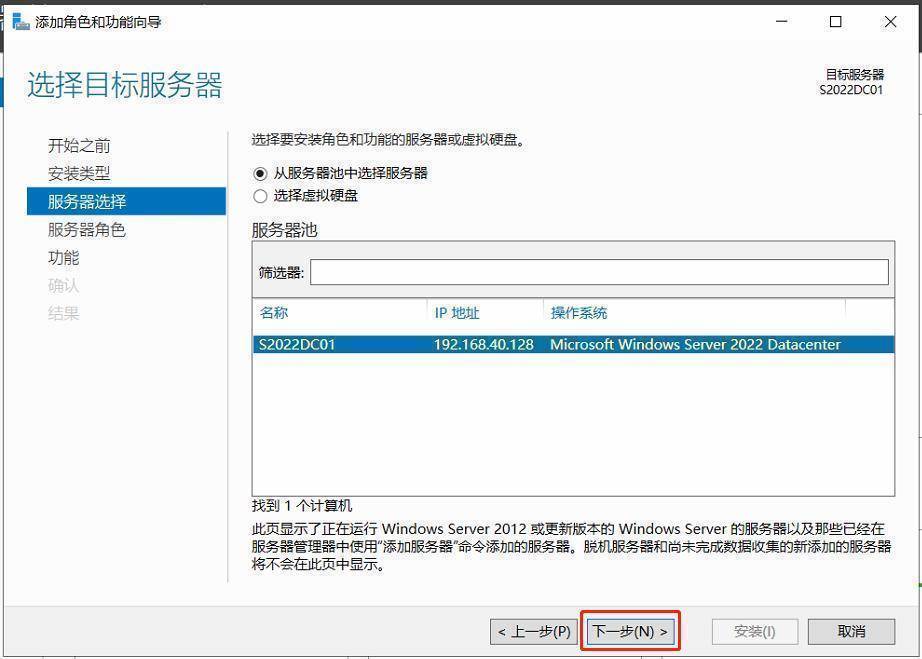Maximize the wizard window
922x659 pixels.
coord(836,22)
